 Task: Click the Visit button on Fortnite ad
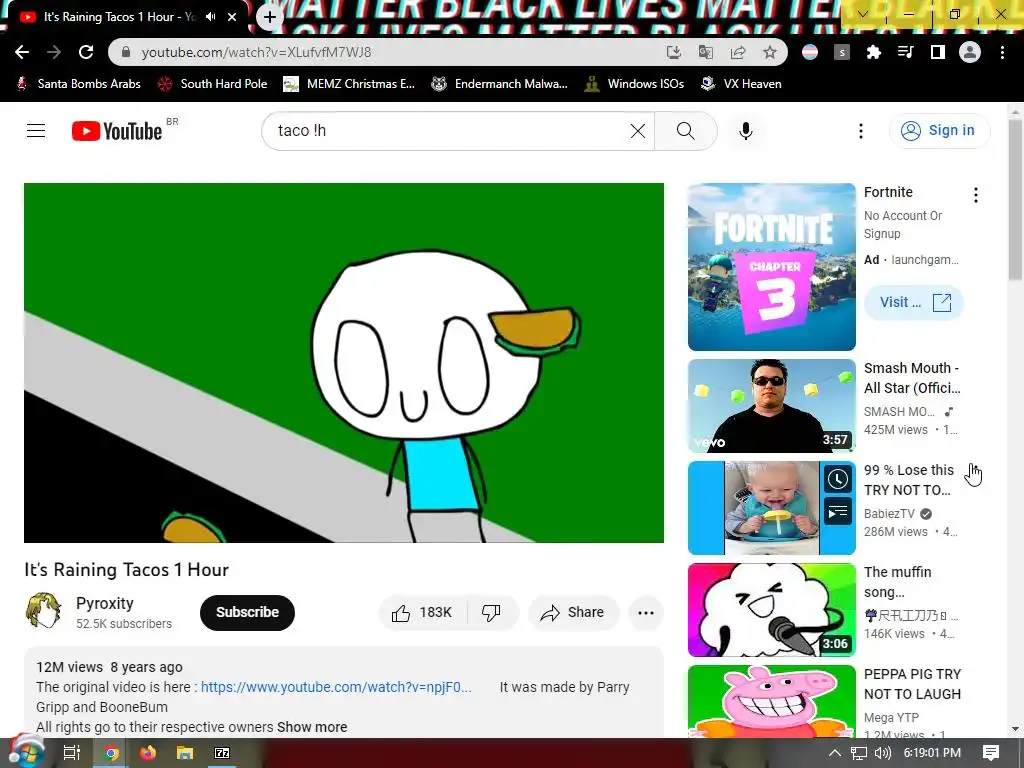coord(914,302)
